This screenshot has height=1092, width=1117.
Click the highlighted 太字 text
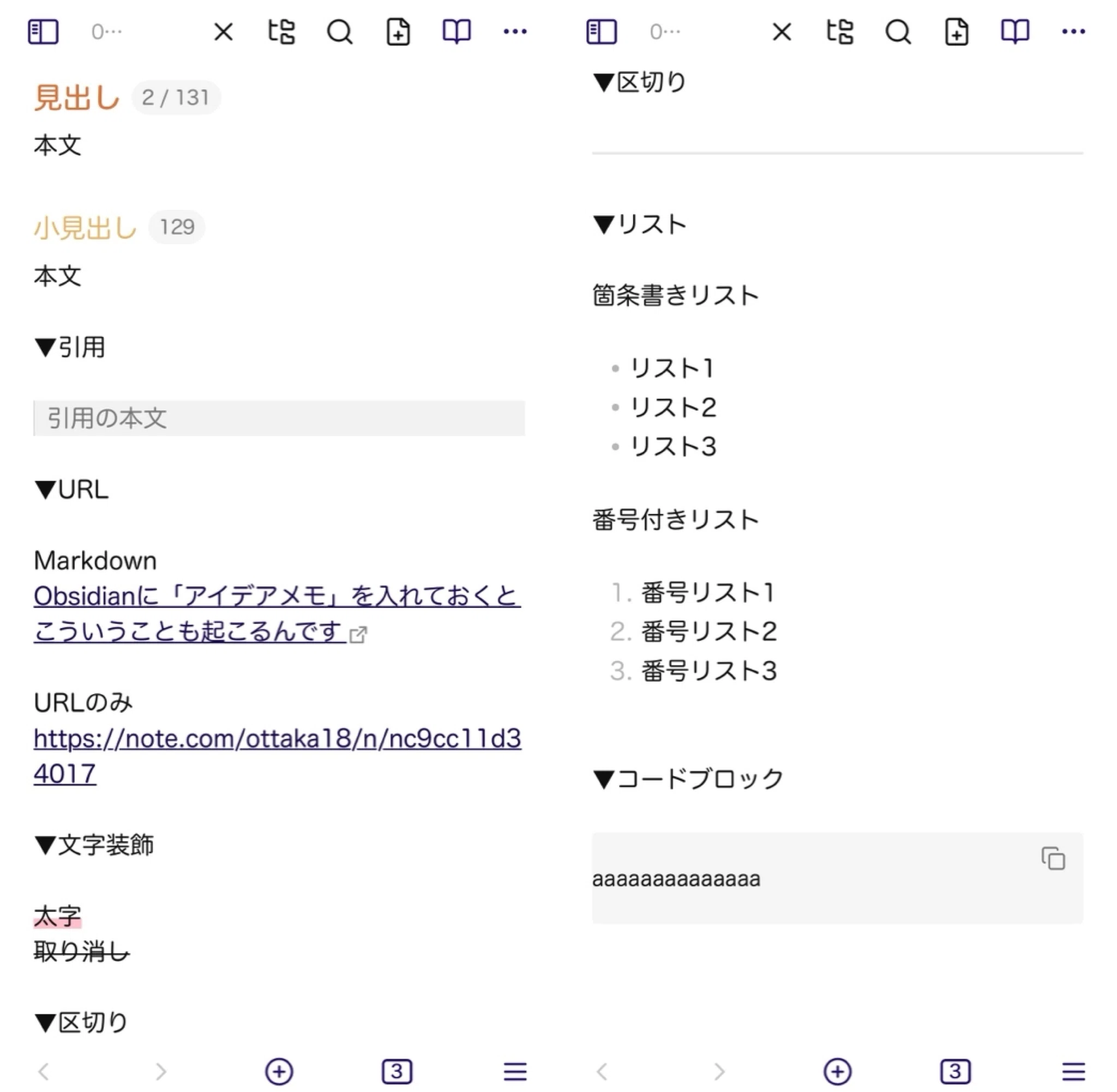click(x=57, y=916)
